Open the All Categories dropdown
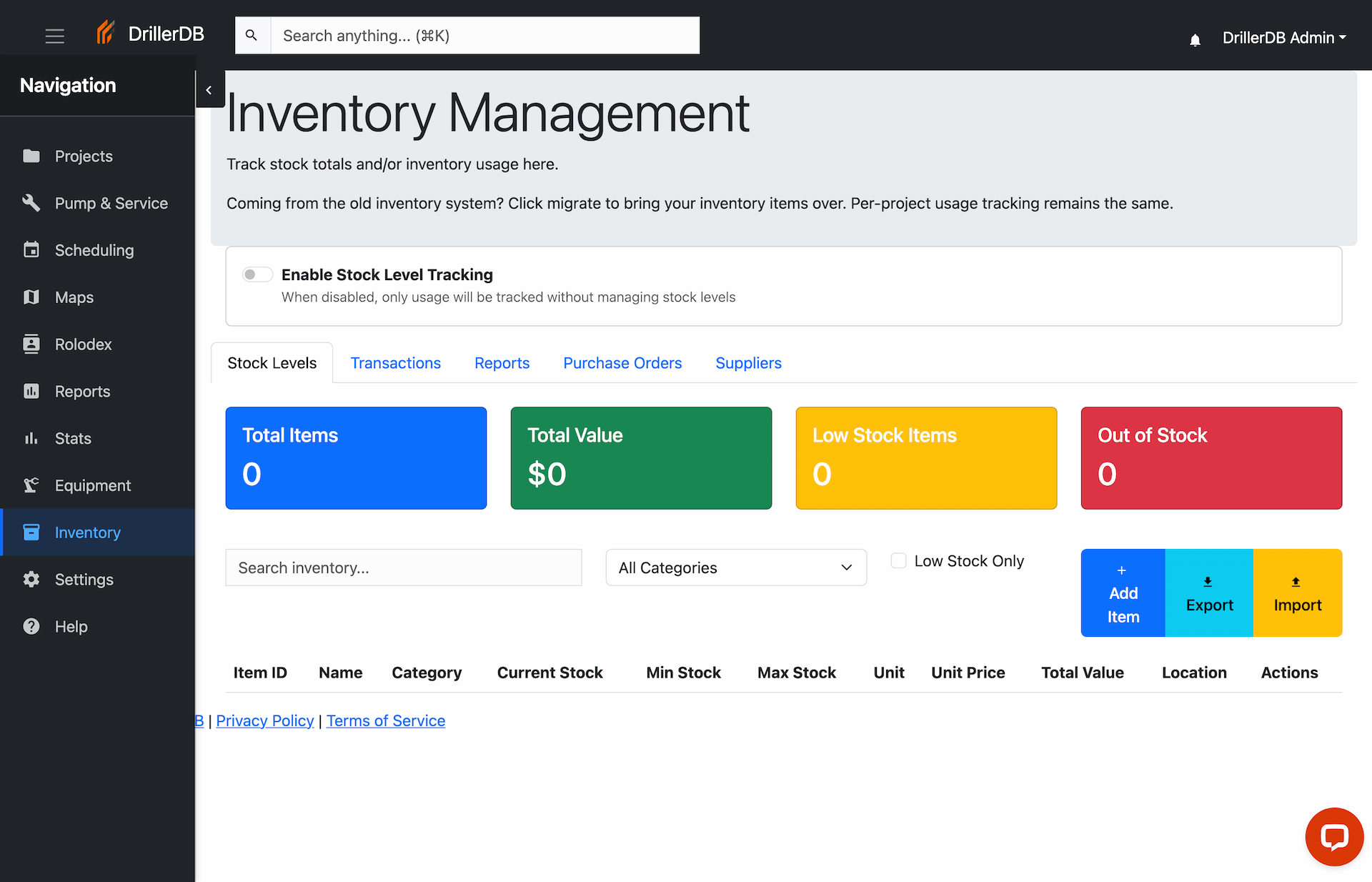The height and width of the screenshot is (882, 1372). click(x=735, y=568)
